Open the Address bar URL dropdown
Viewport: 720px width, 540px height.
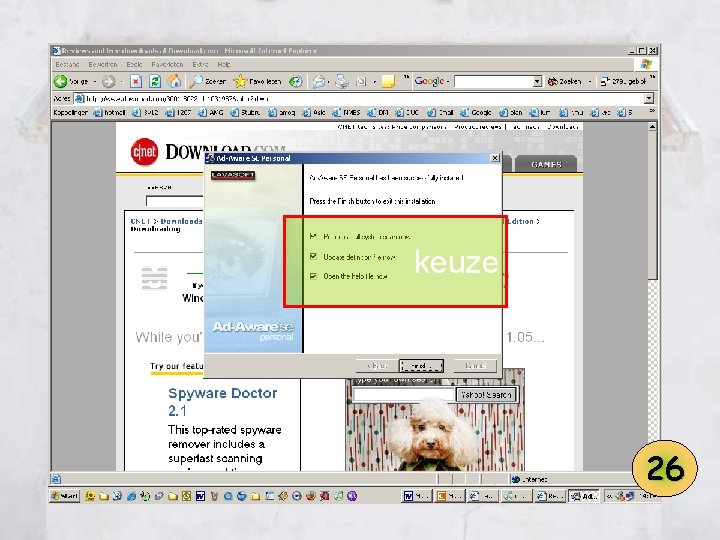(648, 98)
